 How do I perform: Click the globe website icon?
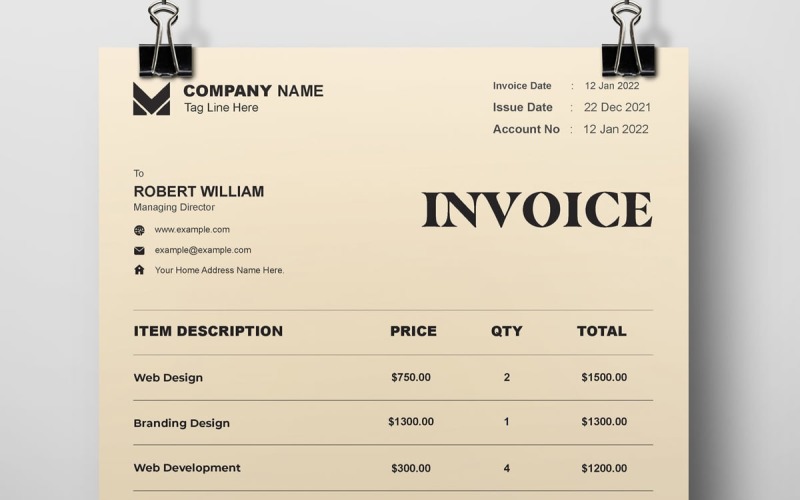click(x=139, y=230)
